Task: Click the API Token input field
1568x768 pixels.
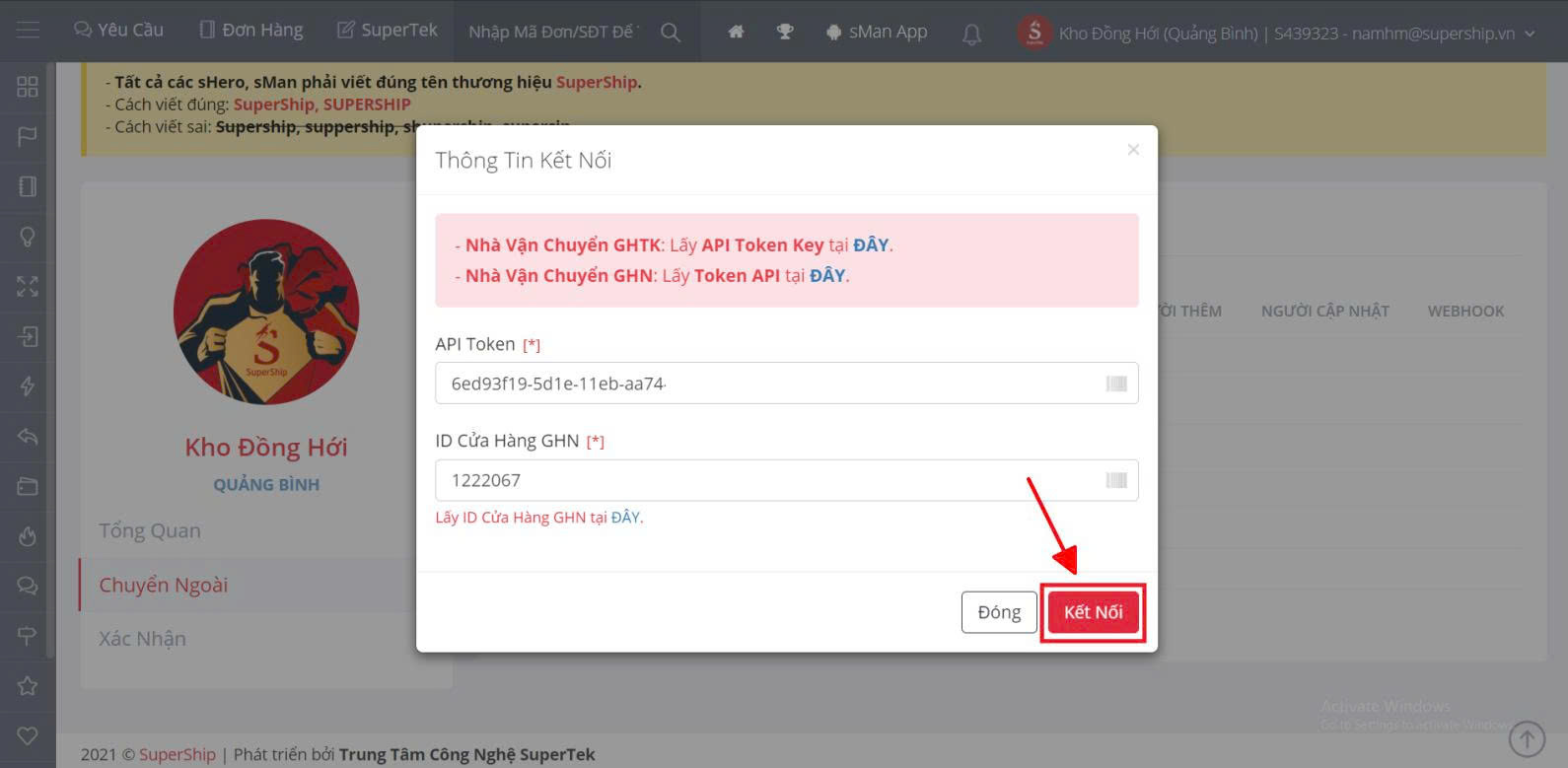Action: [787, 384]
